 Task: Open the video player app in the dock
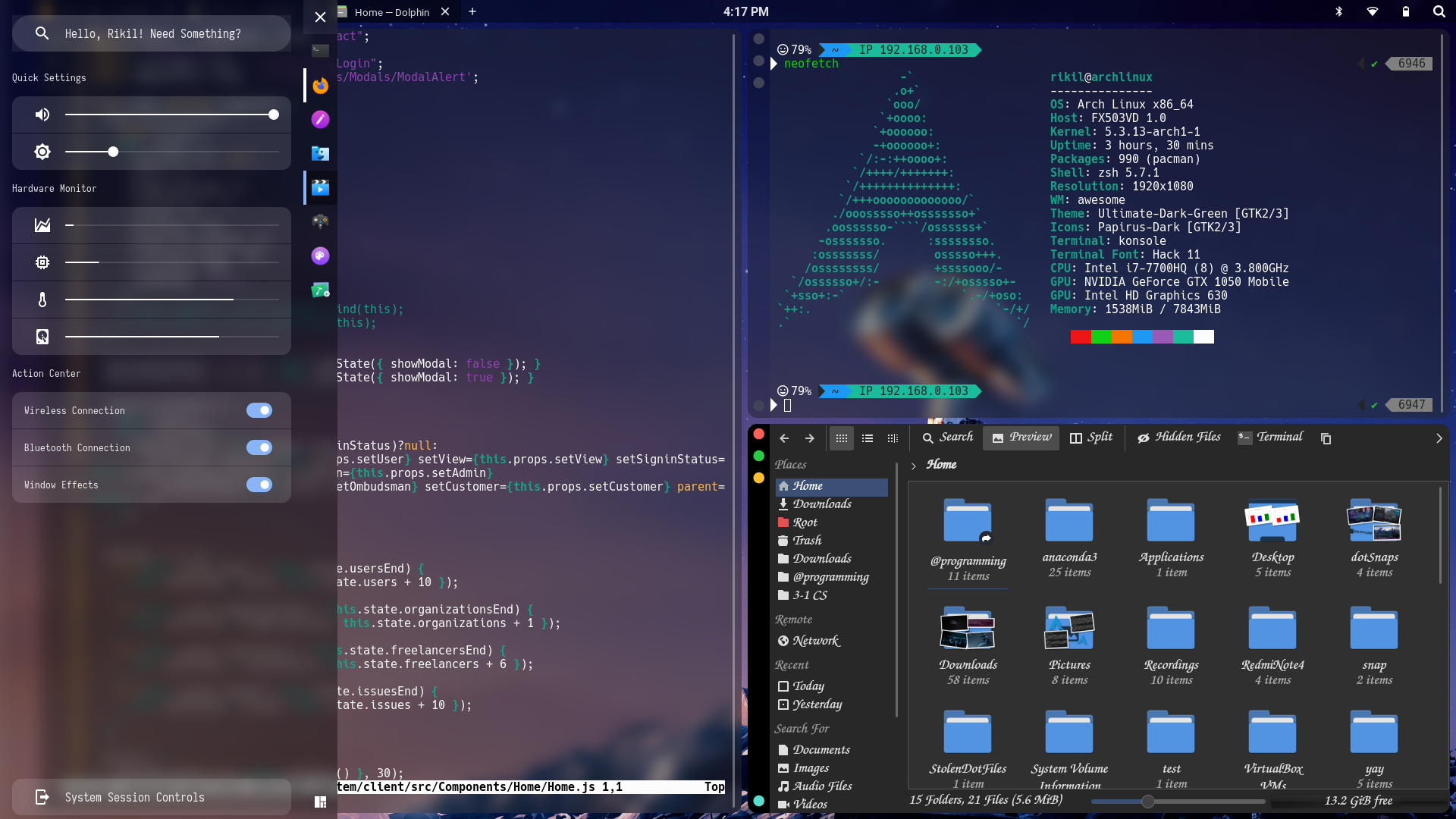point(320,187)
